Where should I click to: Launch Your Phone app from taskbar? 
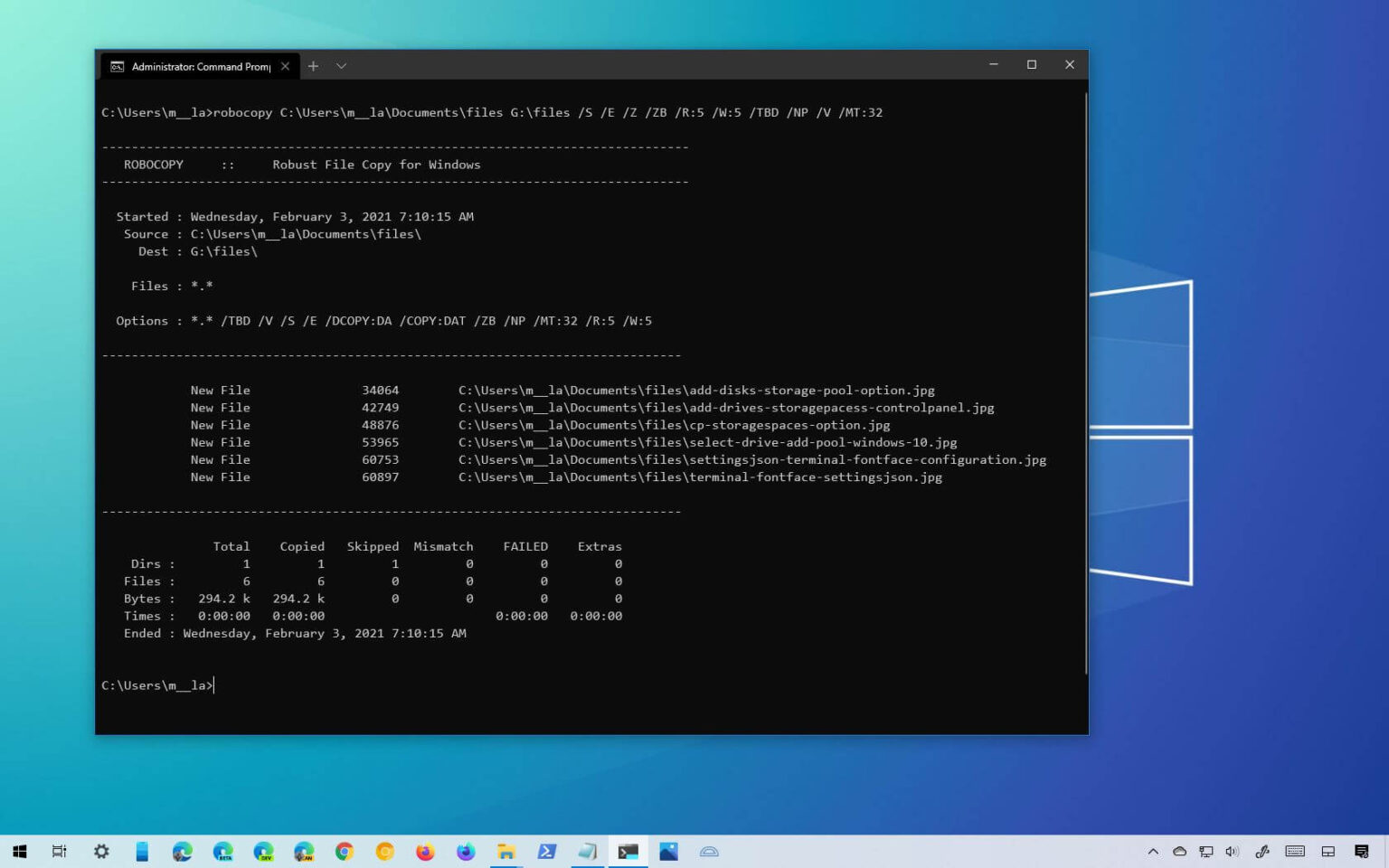click(142, 852)
